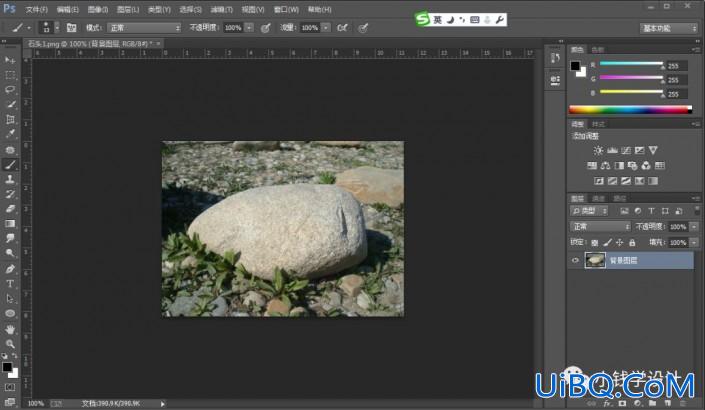
Task: Select the Pen tool
Action: point(10,269)
